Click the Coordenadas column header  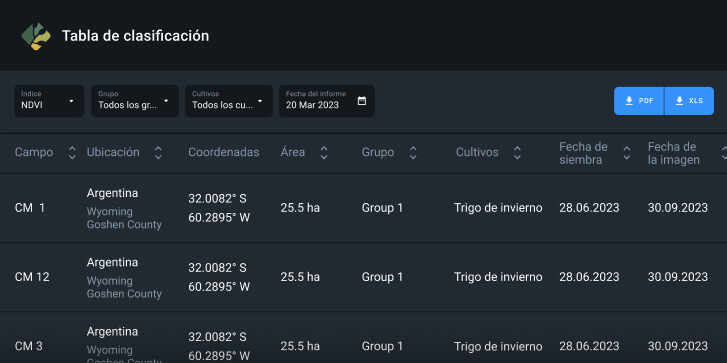coord(223,152)
